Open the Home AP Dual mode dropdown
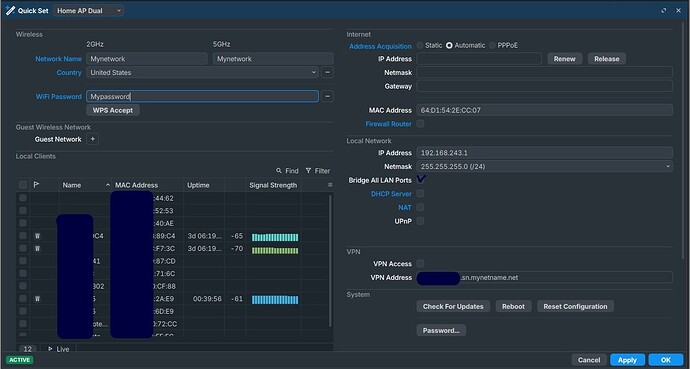690x369 pixels. 88,11
